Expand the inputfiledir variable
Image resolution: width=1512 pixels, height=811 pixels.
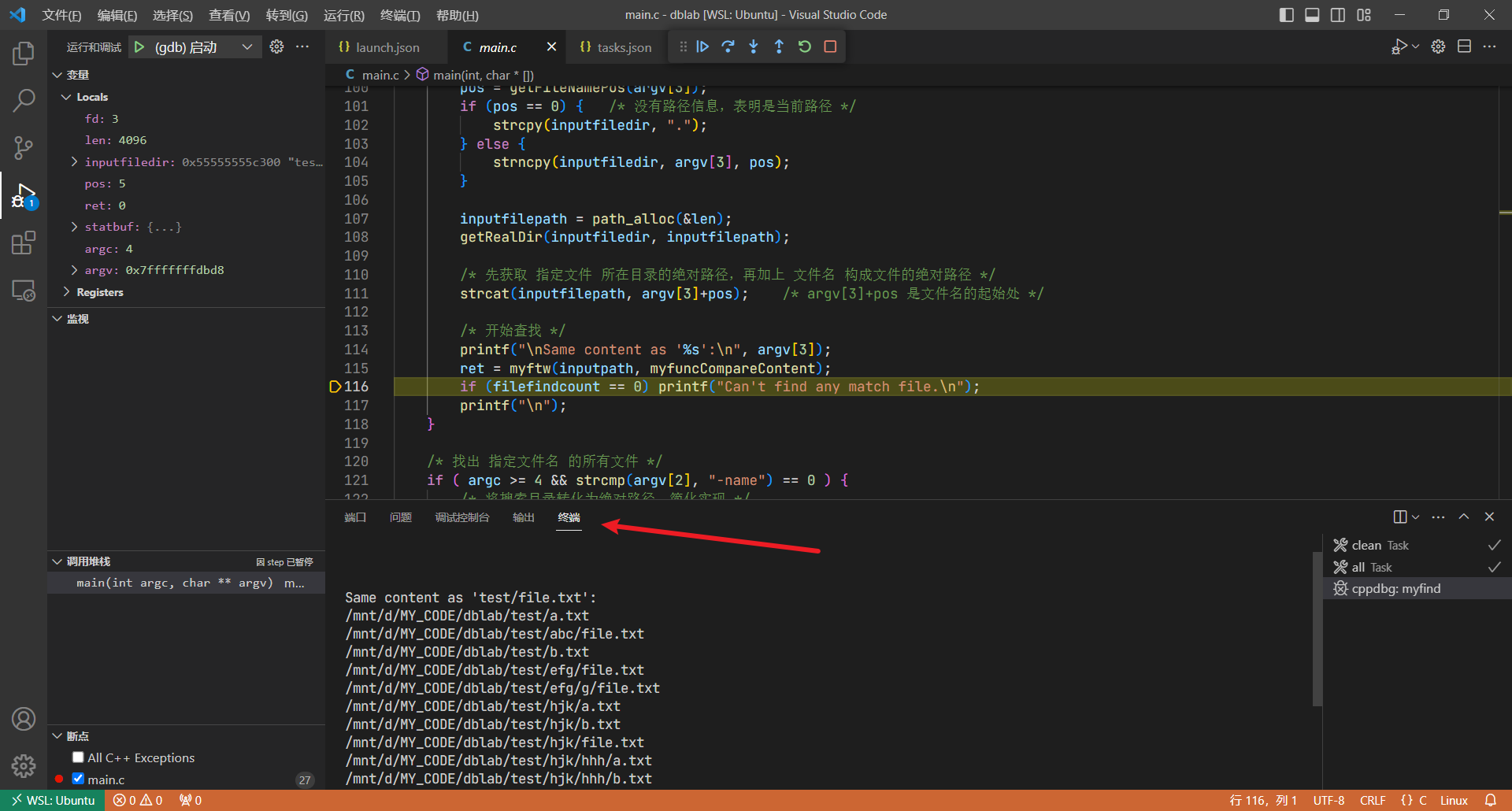click(x=74, y=162)
